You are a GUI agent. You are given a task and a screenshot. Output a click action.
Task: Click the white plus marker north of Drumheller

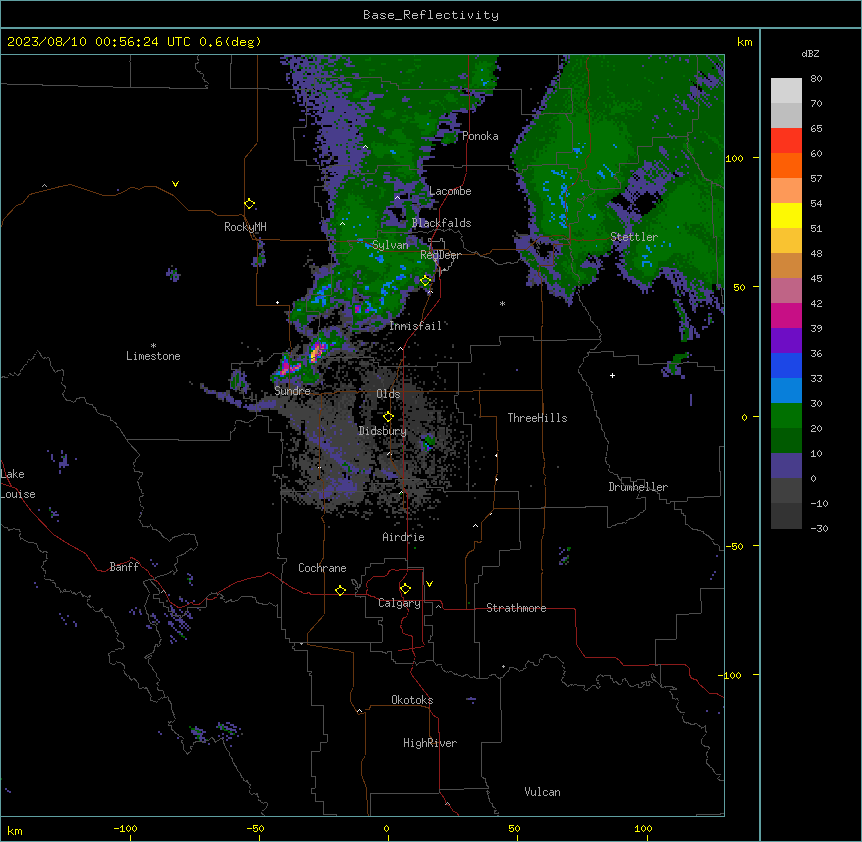pyautogui.click(x=612, y=375)
